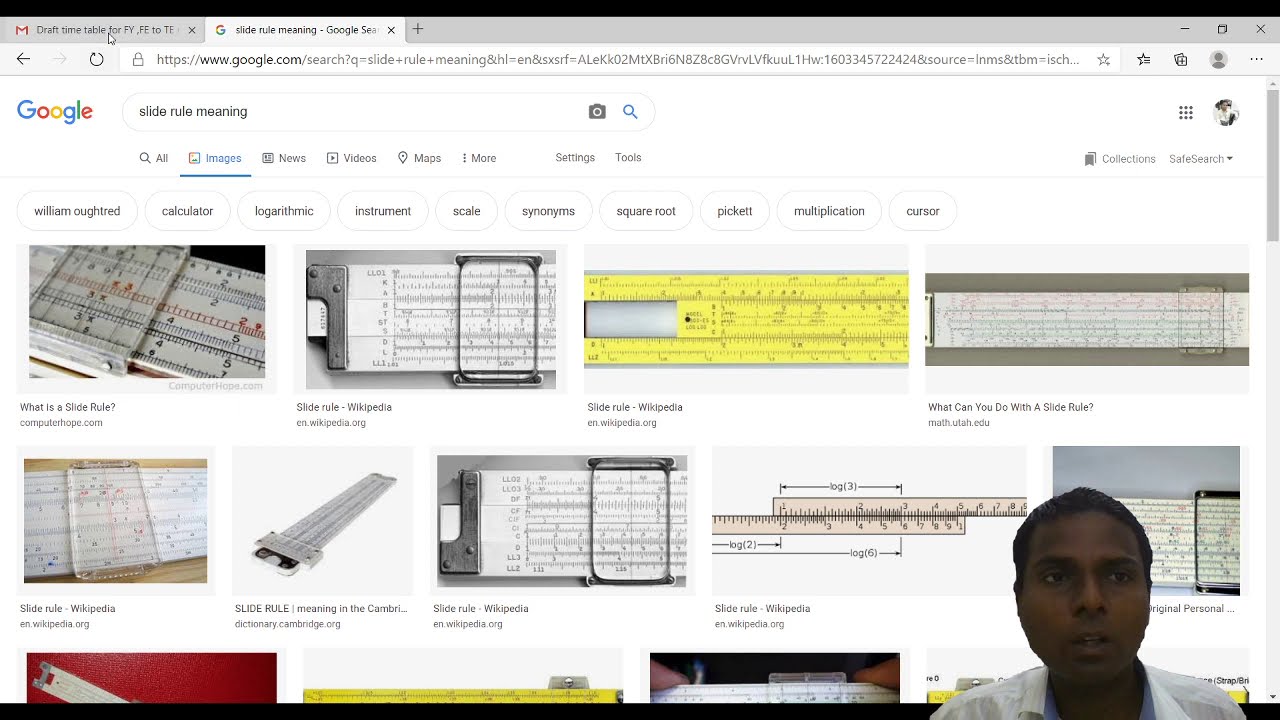
Task: Open the yellow slide rule Wikipedia image
Action: click(x=746, y=319)
